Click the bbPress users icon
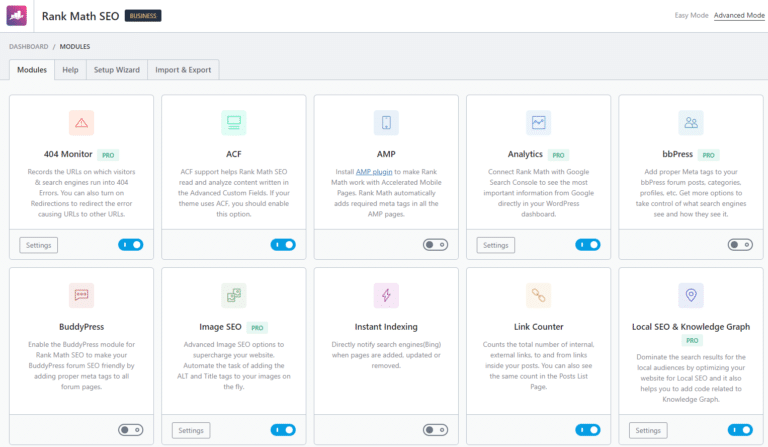 690,123
